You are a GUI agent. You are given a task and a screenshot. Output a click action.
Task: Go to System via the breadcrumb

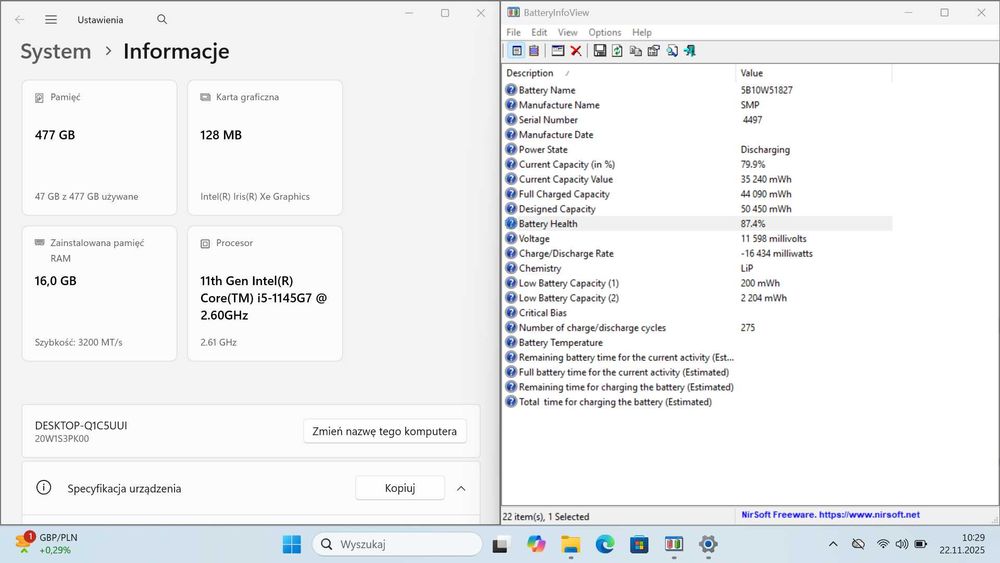(x=55, y=51)
